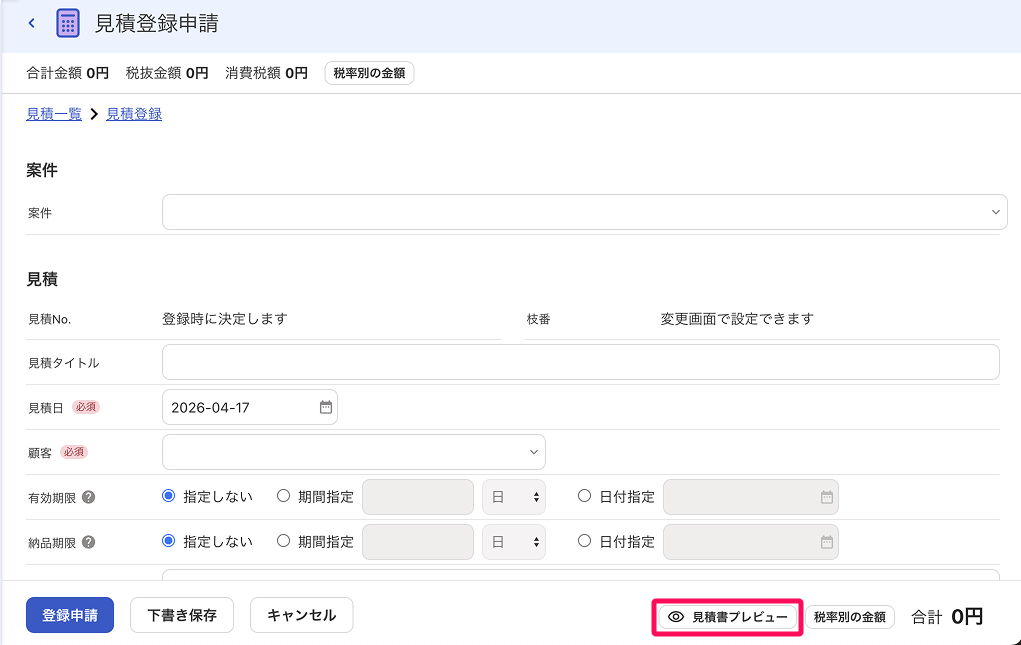Select 日付指定 for 有効期限
This screenshot has width=1021, height=645.
[584, 497]
